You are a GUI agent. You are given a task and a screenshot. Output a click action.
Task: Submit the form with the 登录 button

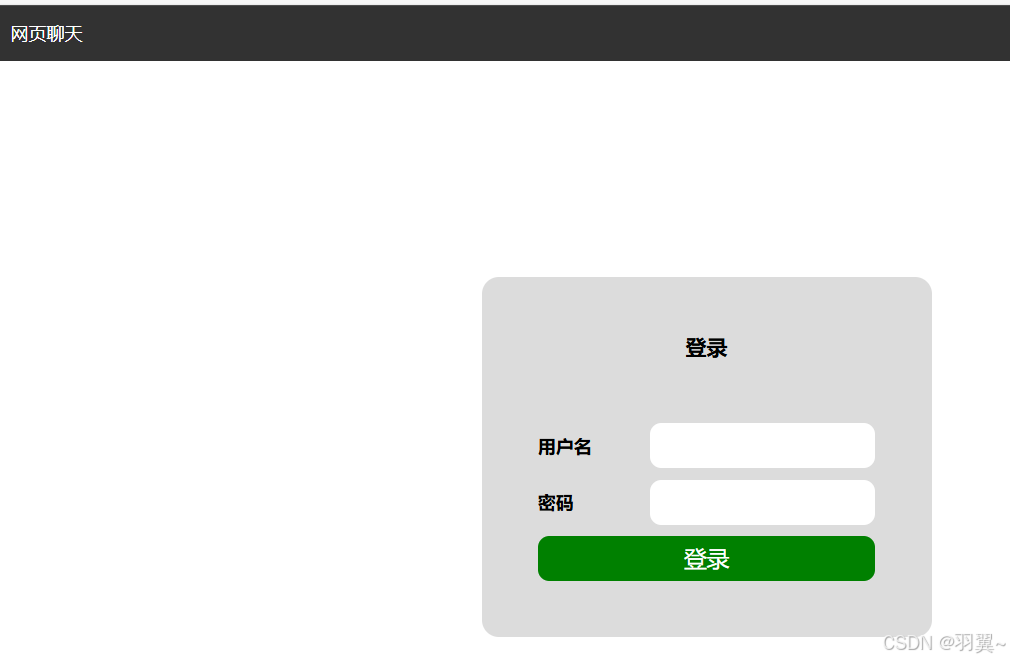706,559
